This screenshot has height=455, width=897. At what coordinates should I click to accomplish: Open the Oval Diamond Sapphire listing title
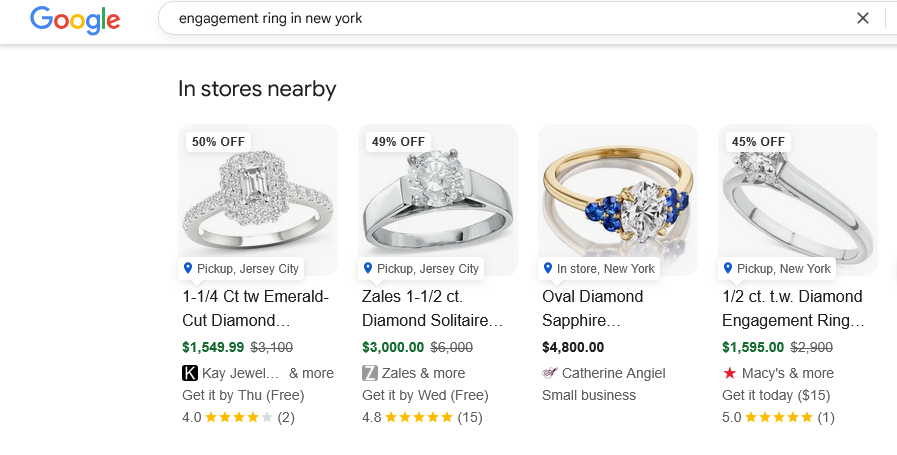(592, 308)
